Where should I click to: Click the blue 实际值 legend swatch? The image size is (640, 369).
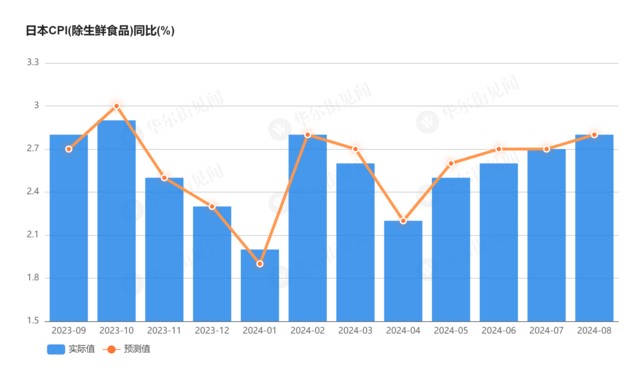pyautogui.click(x=56, y=349)
